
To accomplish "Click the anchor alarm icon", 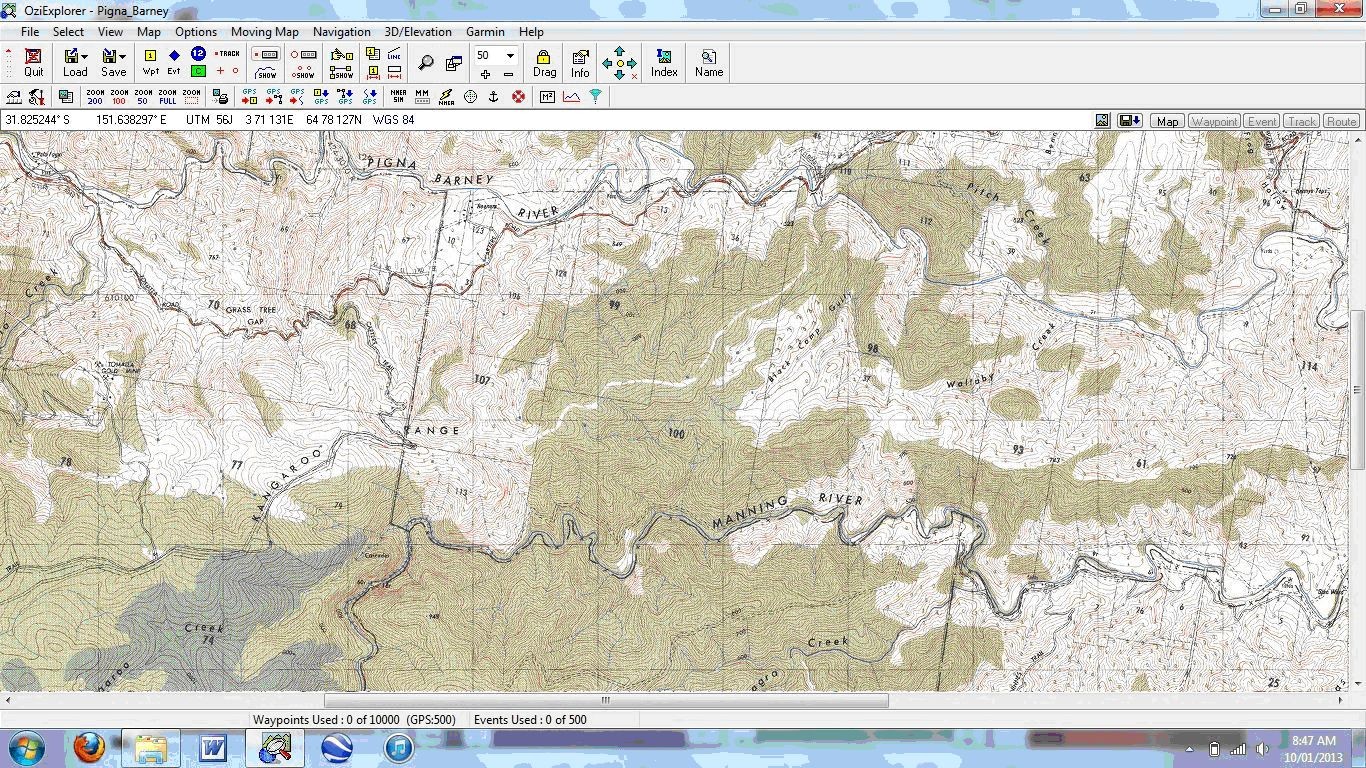I will [493, 97].
